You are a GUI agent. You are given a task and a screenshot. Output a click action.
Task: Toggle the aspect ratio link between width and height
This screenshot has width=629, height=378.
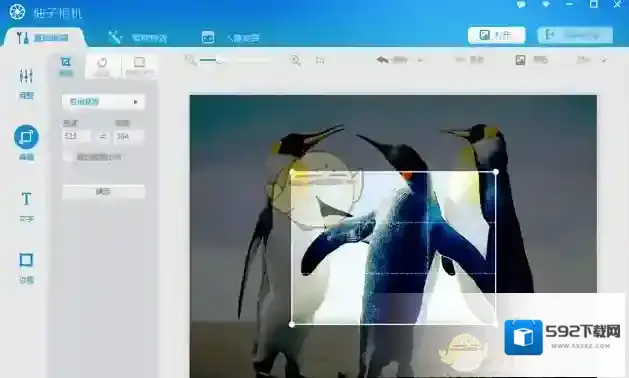103,136
